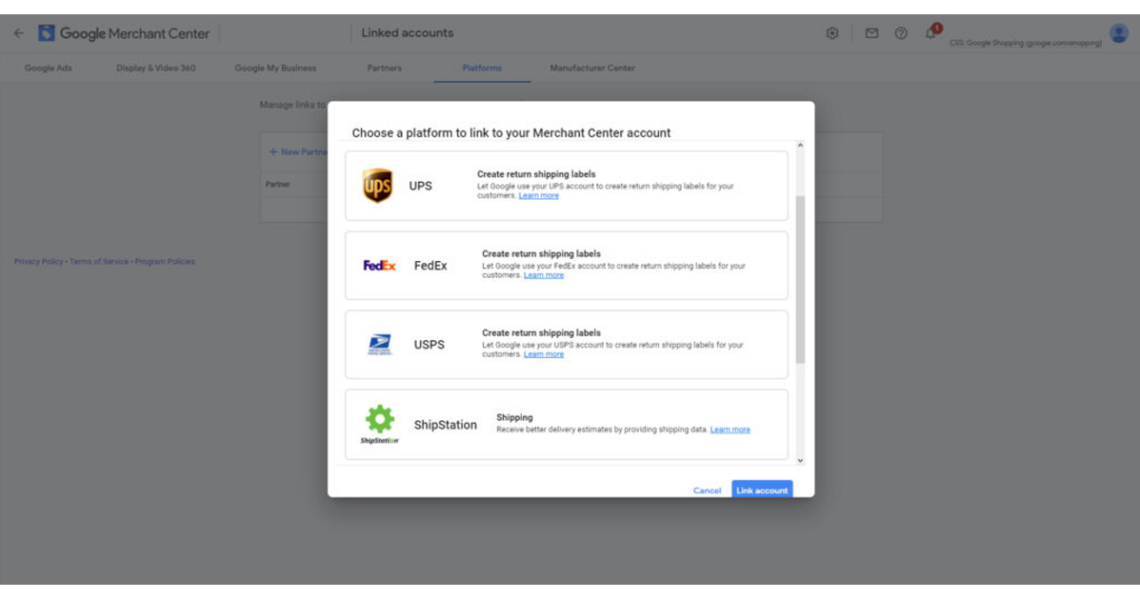Open Learn more under FedEx description
Viewport: 1140px width, 600px height.
point(544,274)
